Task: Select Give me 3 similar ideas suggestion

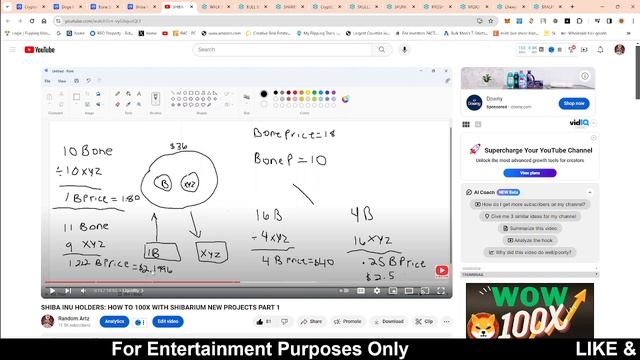Action: coord(530,216)
